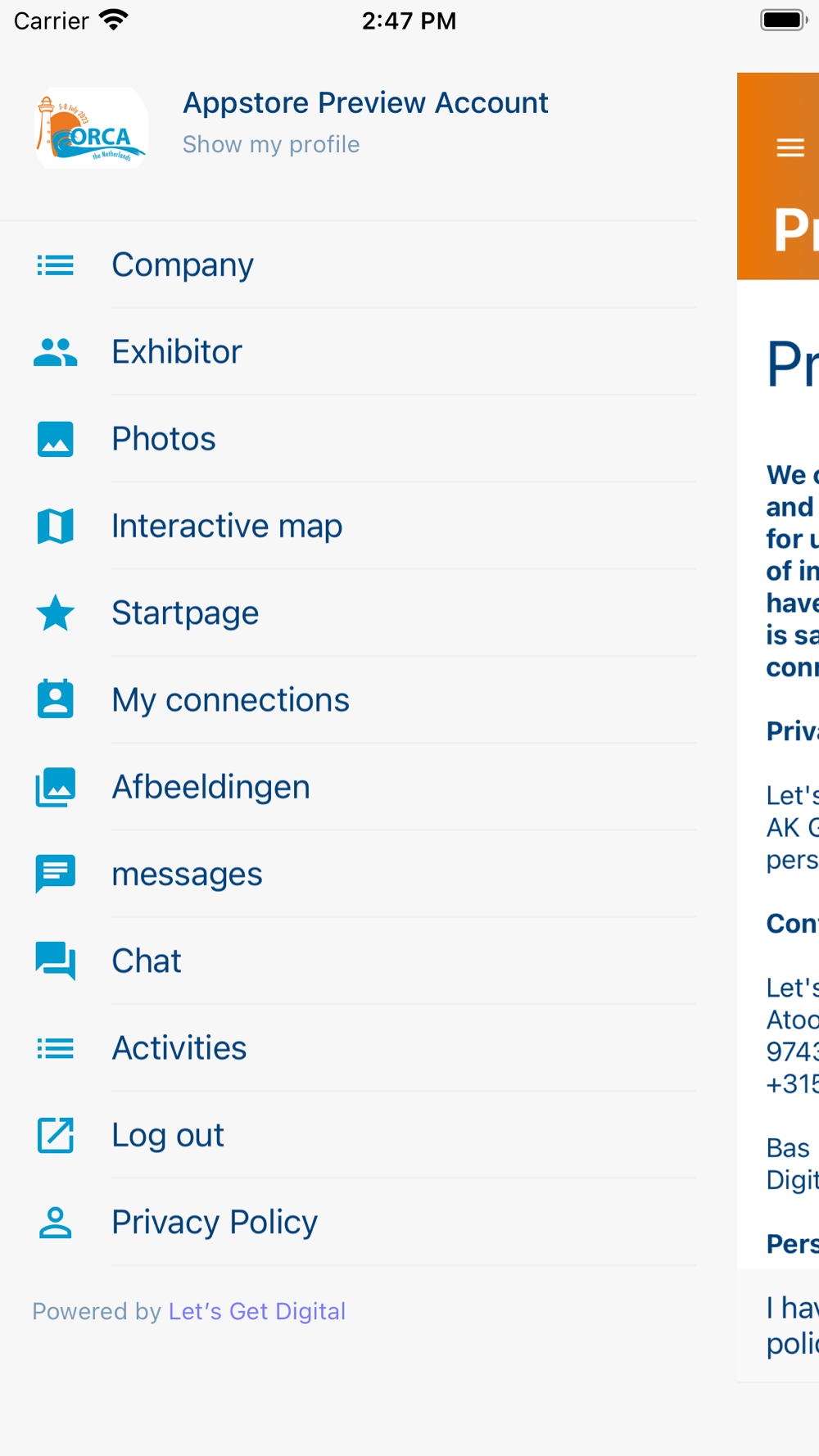Tap the Startpage star icon
This screenshot has width=819, height=1456.
pos(56,613)
